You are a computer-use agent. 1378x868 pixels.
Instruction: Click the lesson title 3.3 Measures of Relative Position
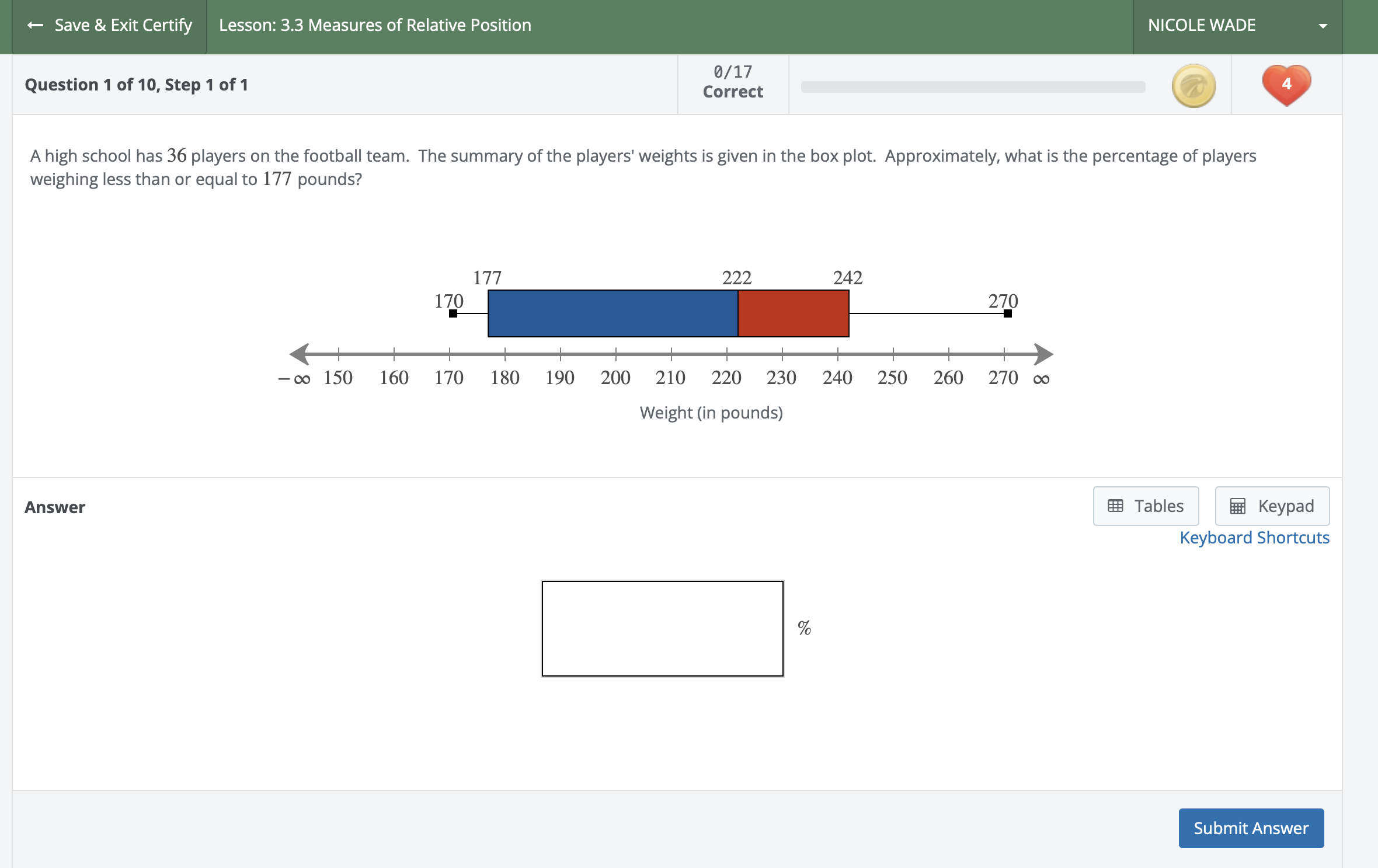[375, 25]
